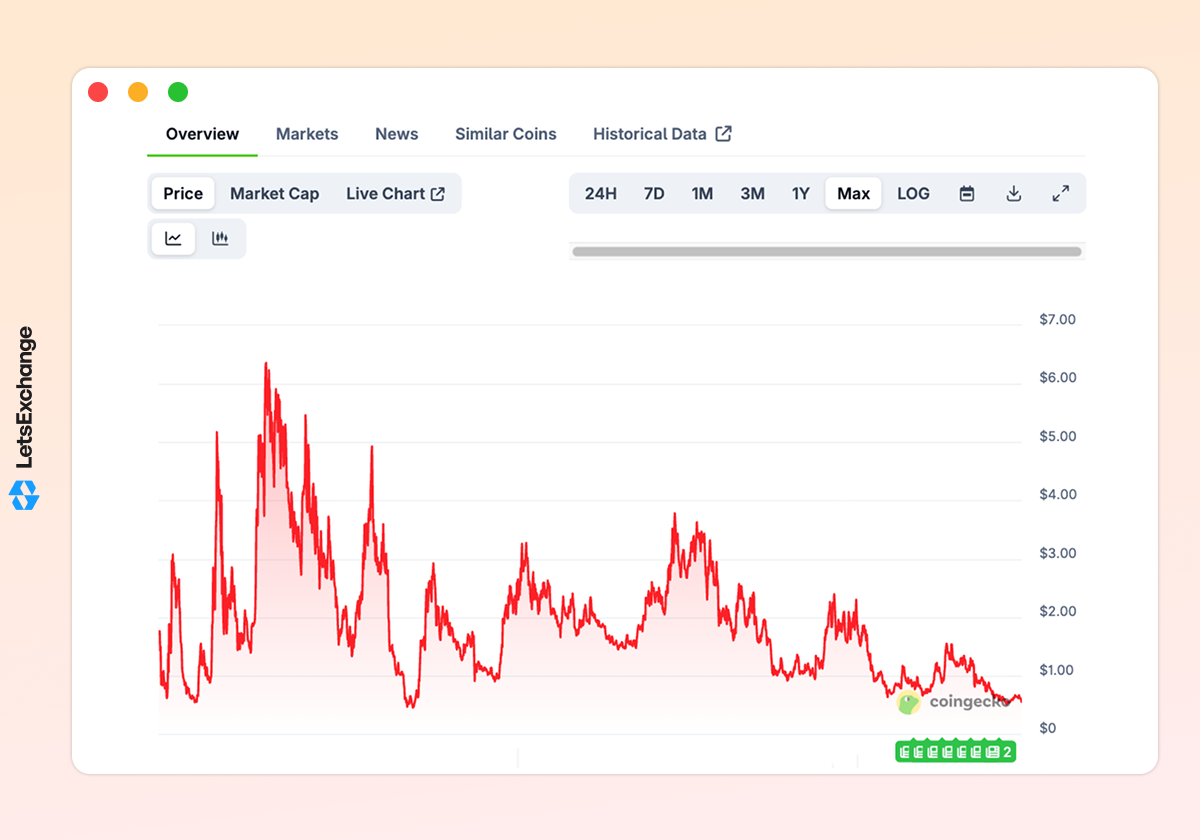This screenshot has width=1200, height=840.
Task: Click the $4.00 axis label
Action: (1058, 495)
